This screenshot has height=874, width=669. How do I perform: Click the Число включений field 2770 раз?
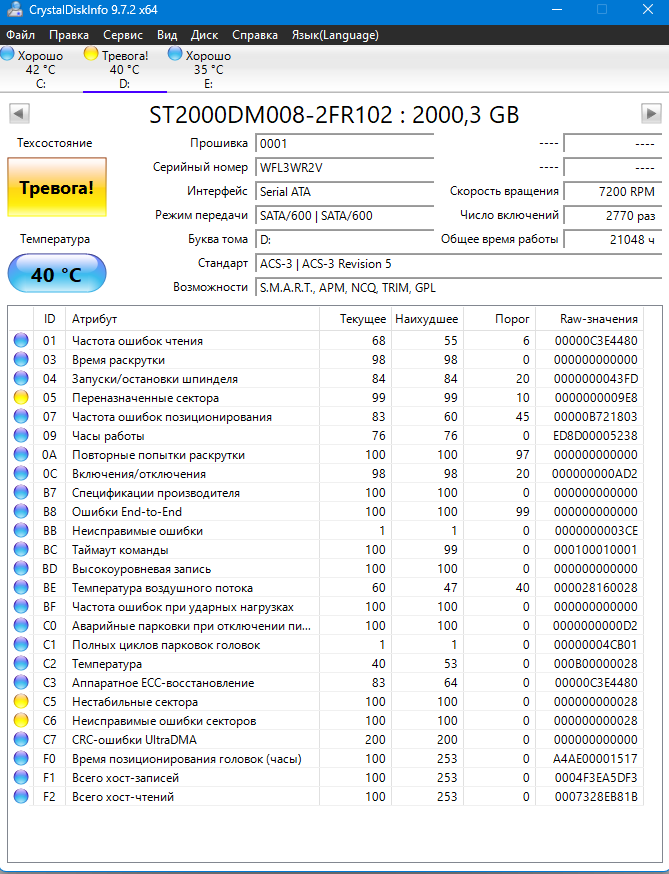point(613,215)
